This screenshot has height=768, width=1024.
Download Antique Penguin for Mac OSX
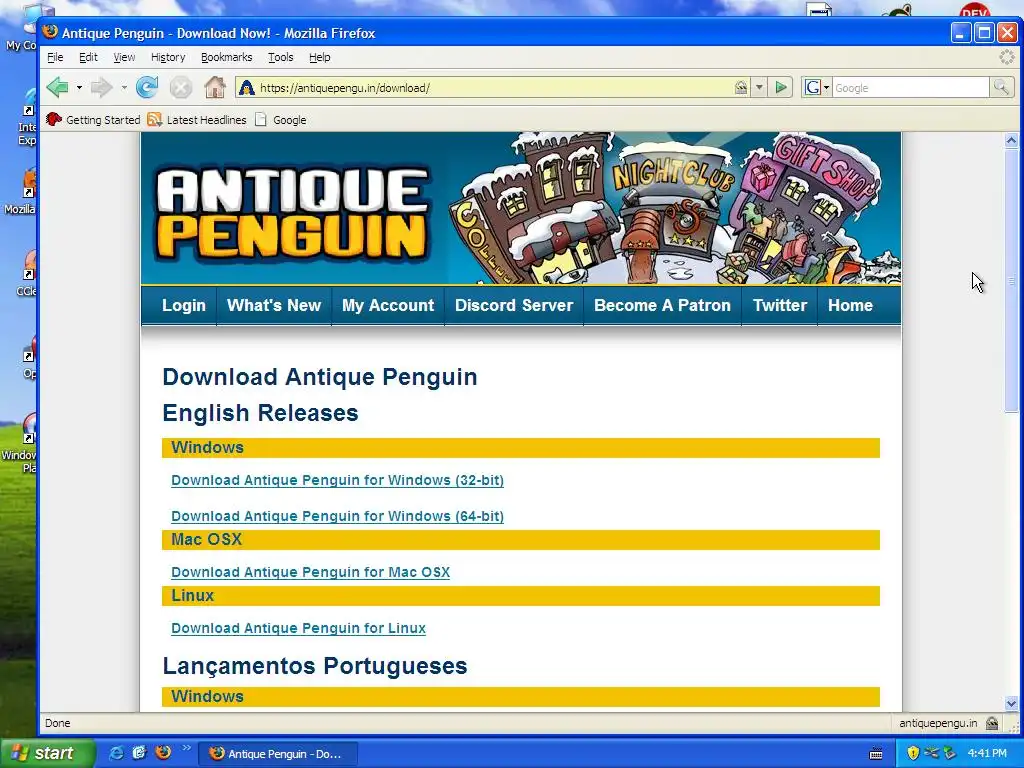pyautogui.click(x=310, y=572)
